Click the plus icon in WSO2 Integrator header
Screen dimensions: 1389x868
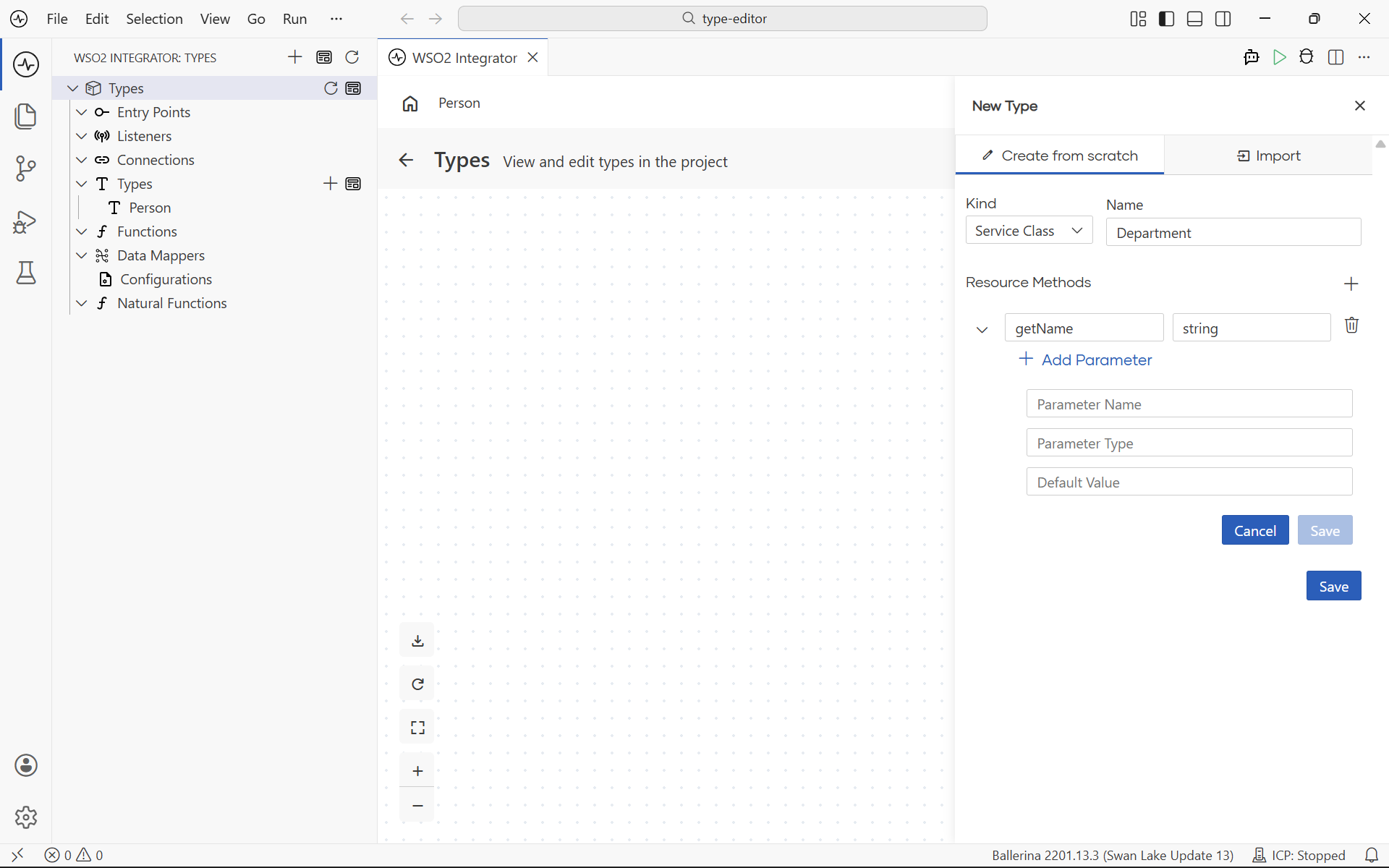pyautogui.click(x=295, y=57)
